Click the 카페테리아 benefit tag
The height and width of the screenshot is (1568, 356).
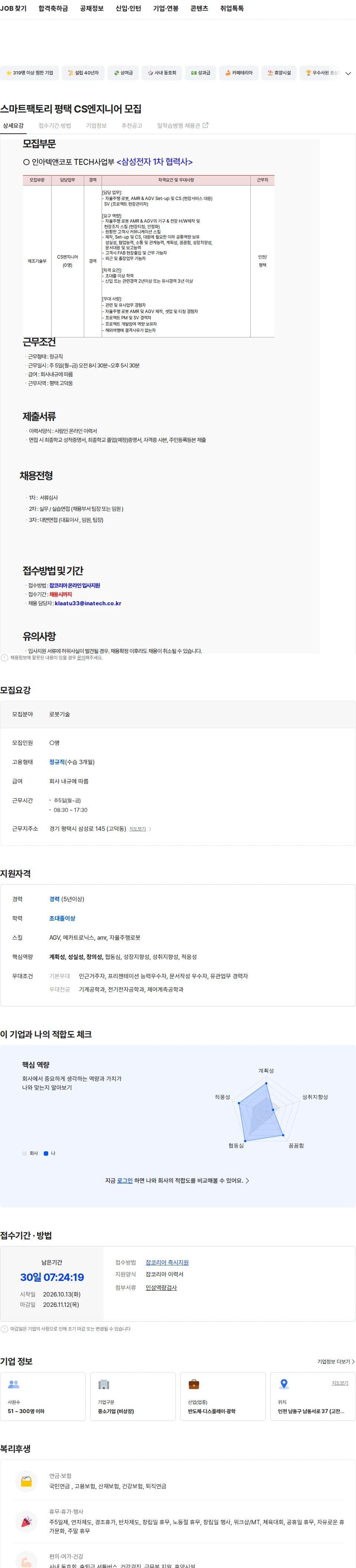[x=238, y=73]
